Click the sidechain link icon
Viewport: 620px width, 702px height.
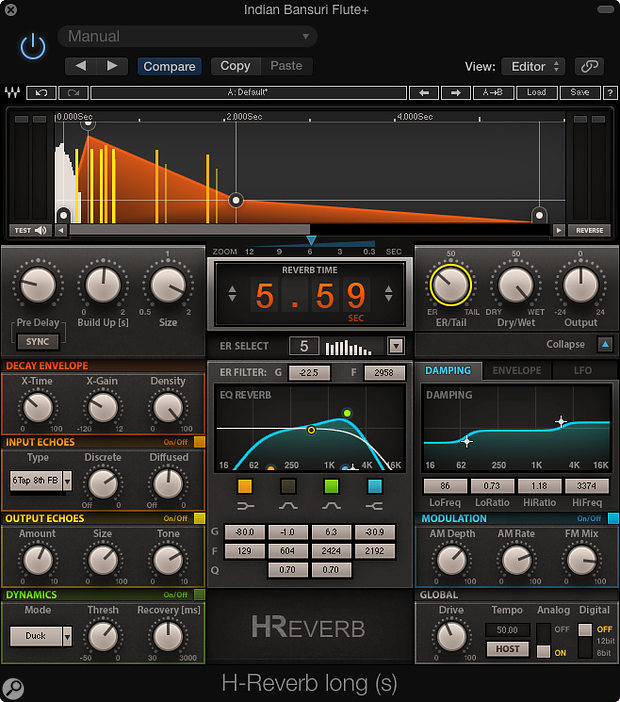click(589, 66)
